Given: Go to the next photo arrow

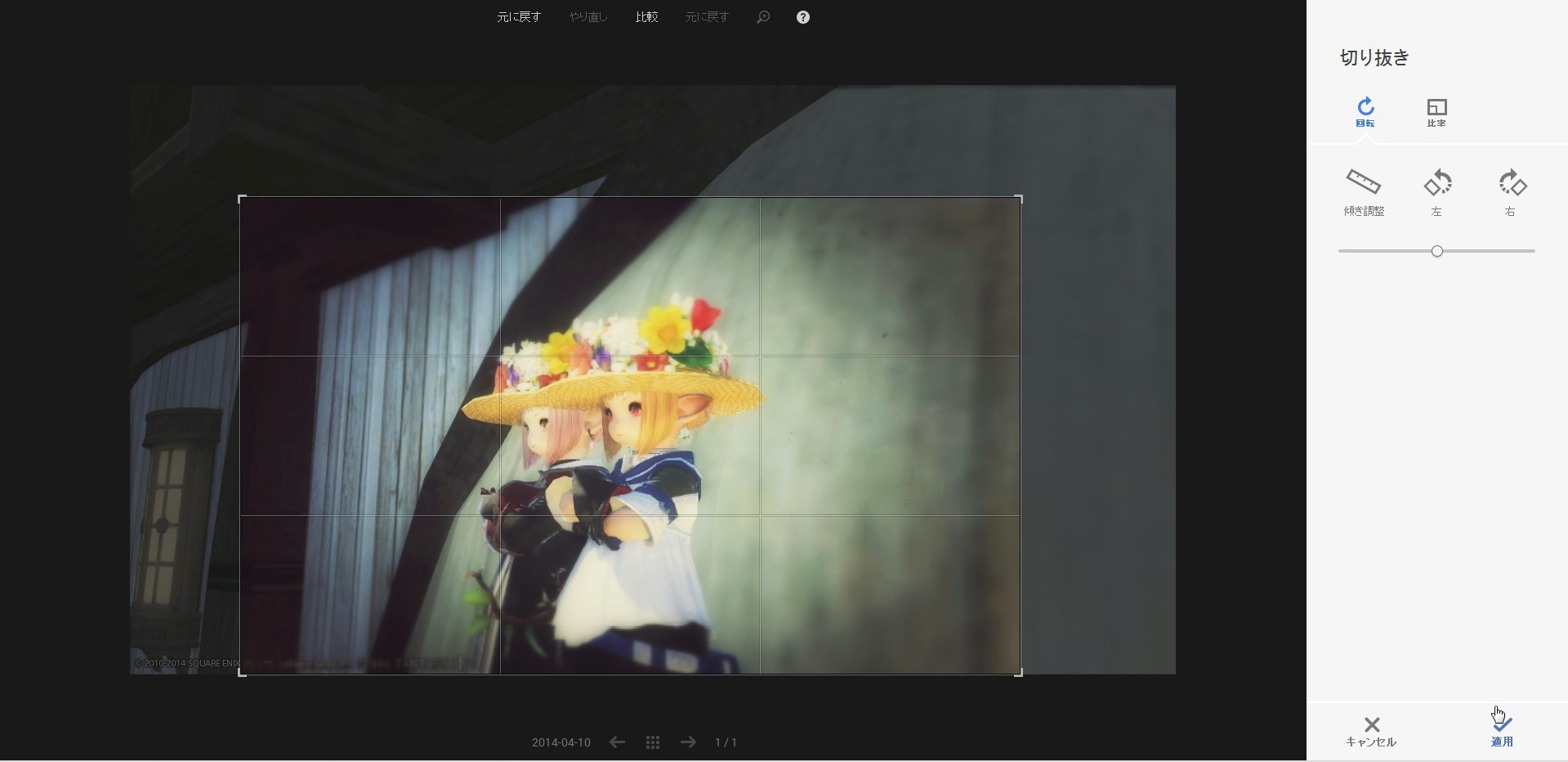Looking at the screenshot, I should coord(689,742).
